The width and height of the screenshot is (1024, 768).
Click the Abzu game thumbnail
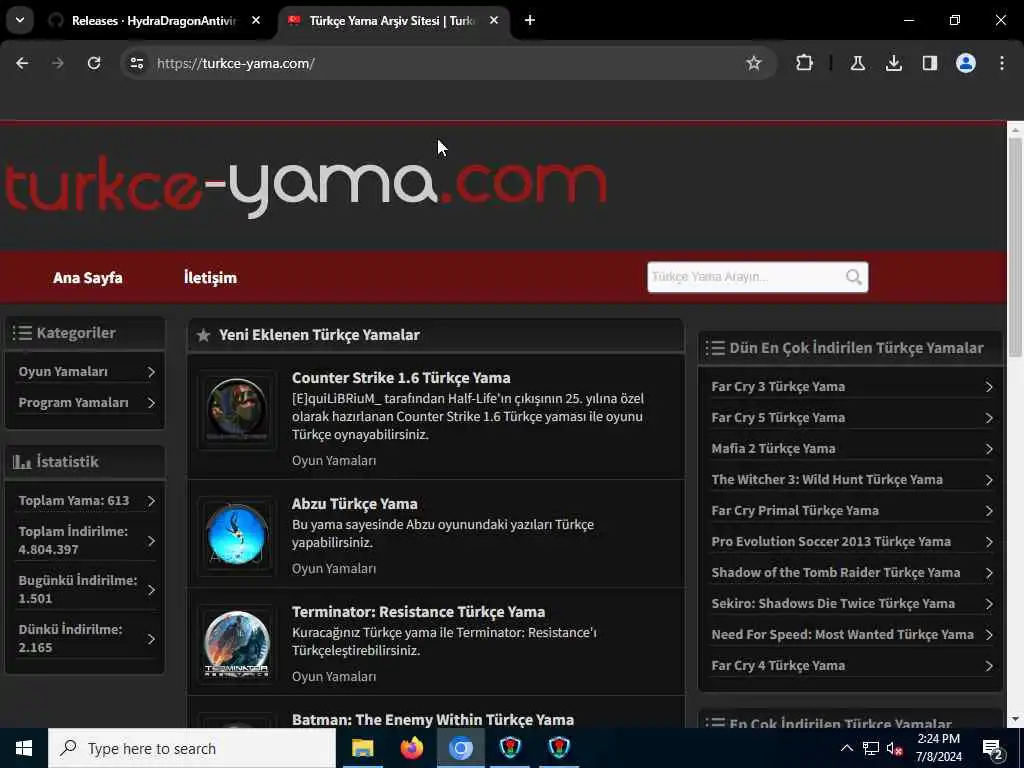click(x=236, y=535)
